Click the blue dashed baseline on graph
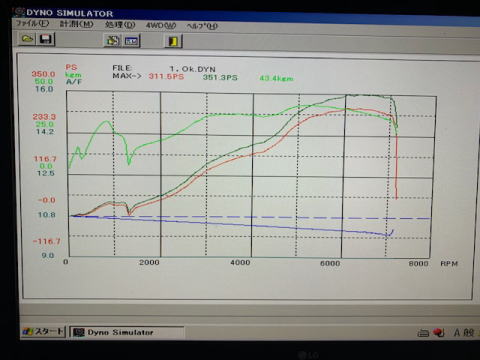The height and width of the screenshot is (360, 480). (250, 217)
